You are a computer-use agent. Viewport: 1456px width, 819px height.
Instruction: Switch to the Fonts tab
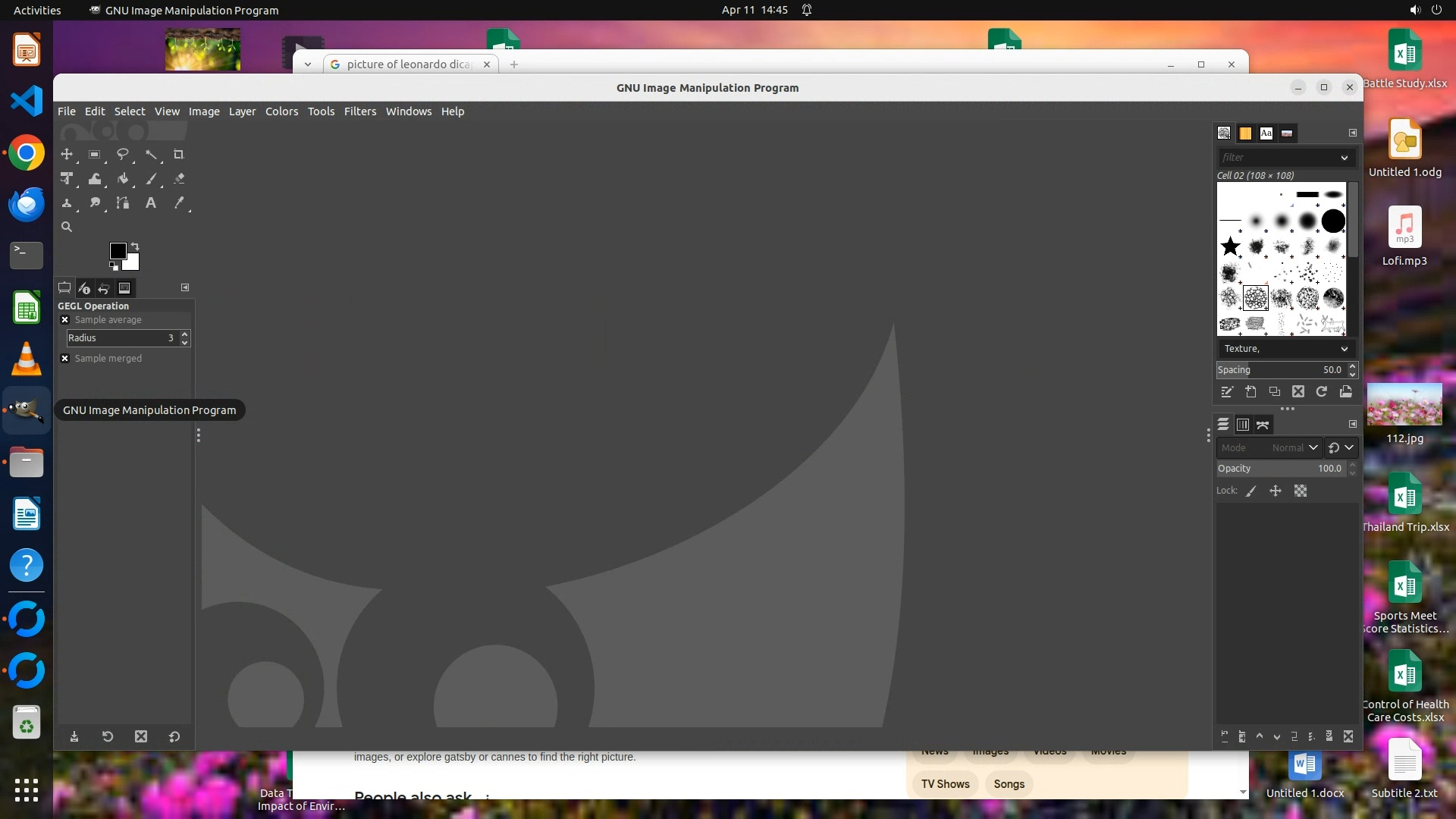pyautogui.click(x=1266, y=133)
